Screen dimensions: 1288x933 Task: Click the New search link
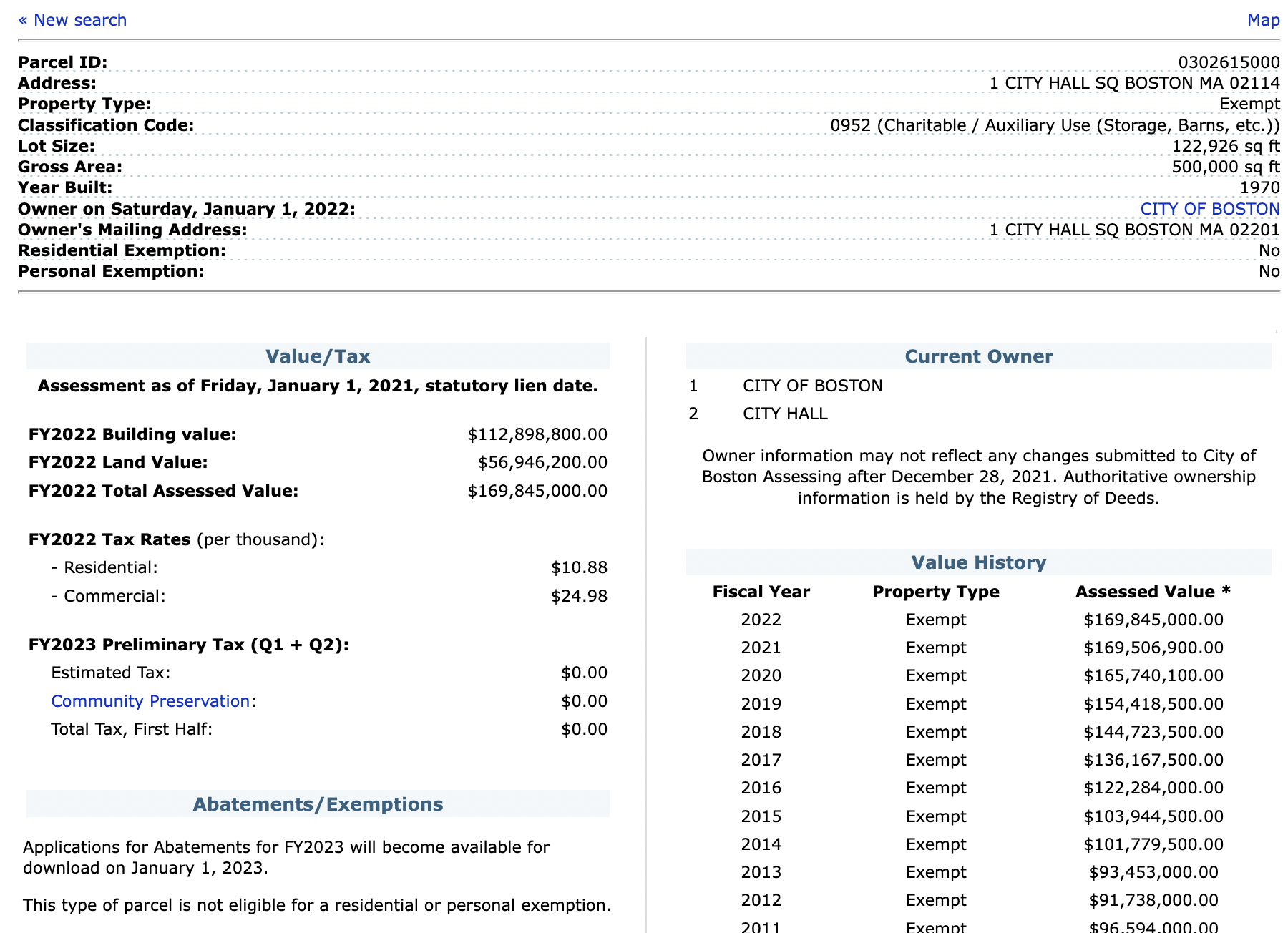coord(72,20)
